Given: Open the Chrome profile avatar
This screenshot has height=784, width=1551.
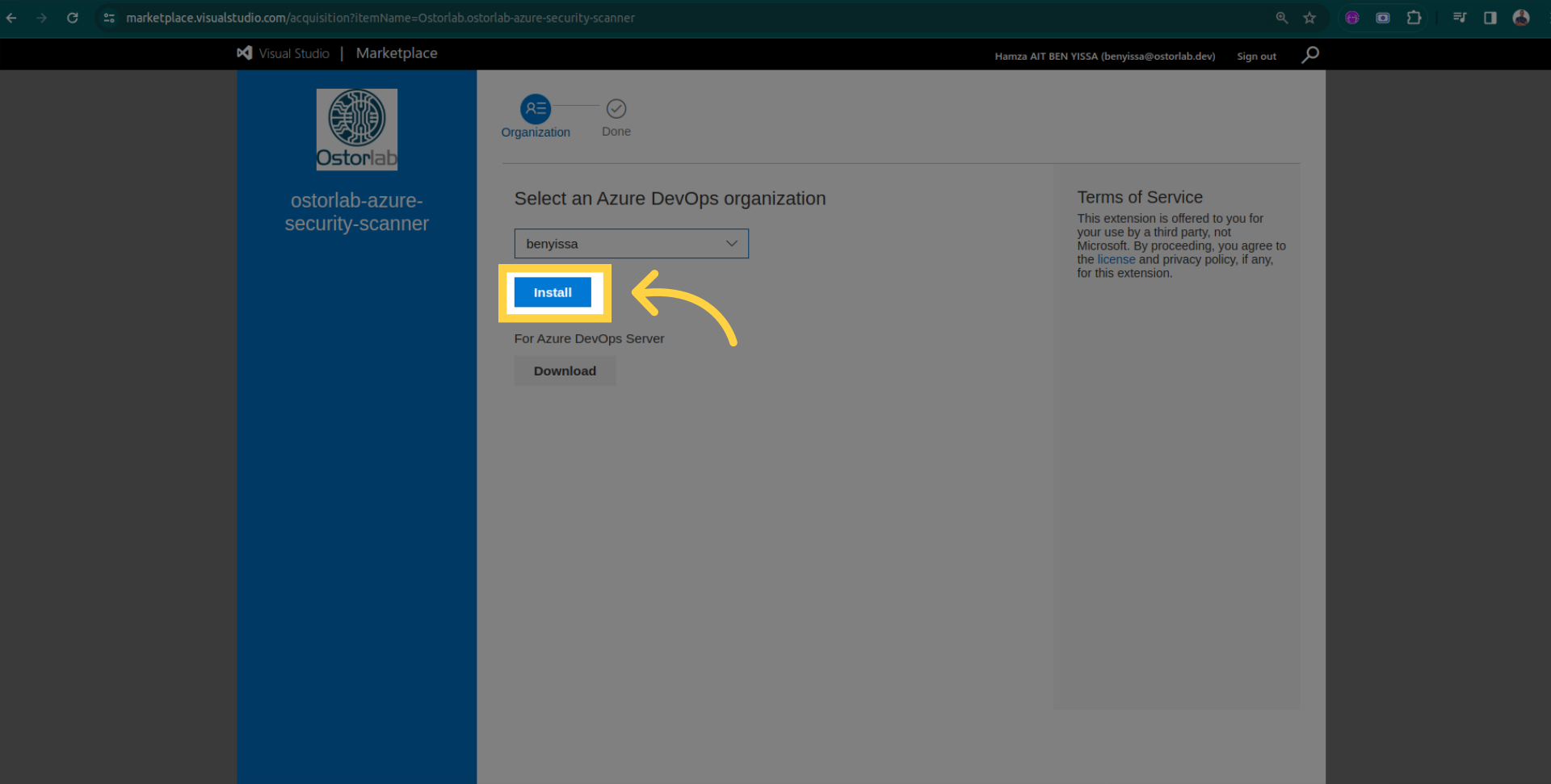Looking at the screenshot, I should (x=1521, y=18).
